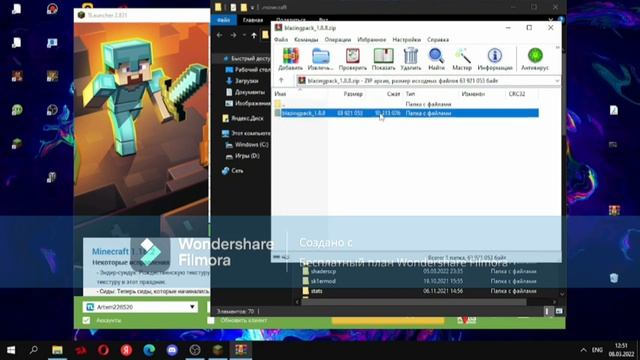Switch to WinRAR taskbar icon
Viewport: 640px width, 360px height.
[x=241, y=350]
